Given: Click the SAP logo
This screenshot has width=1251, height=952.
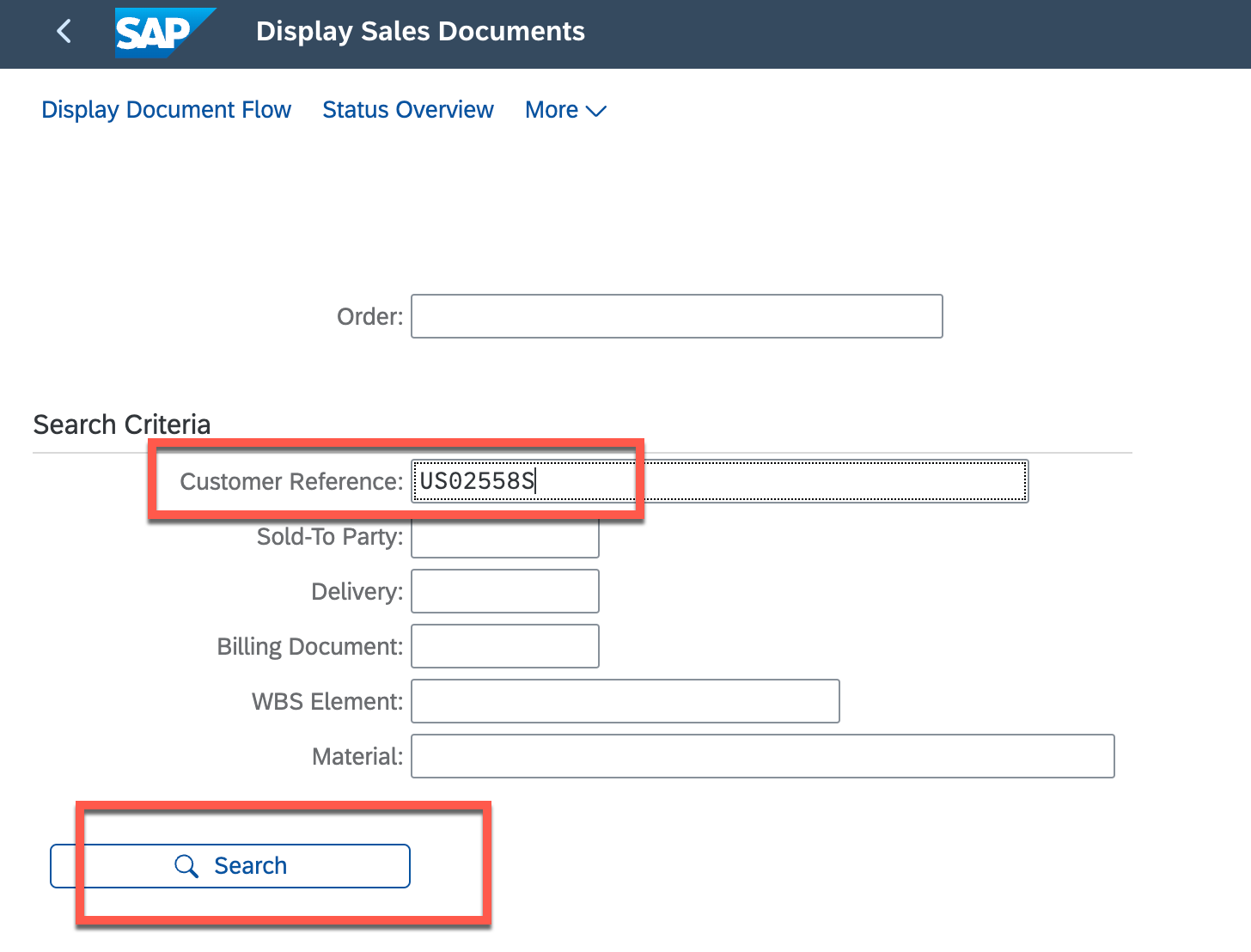Looking at the screenshot, I should (163, 33).
